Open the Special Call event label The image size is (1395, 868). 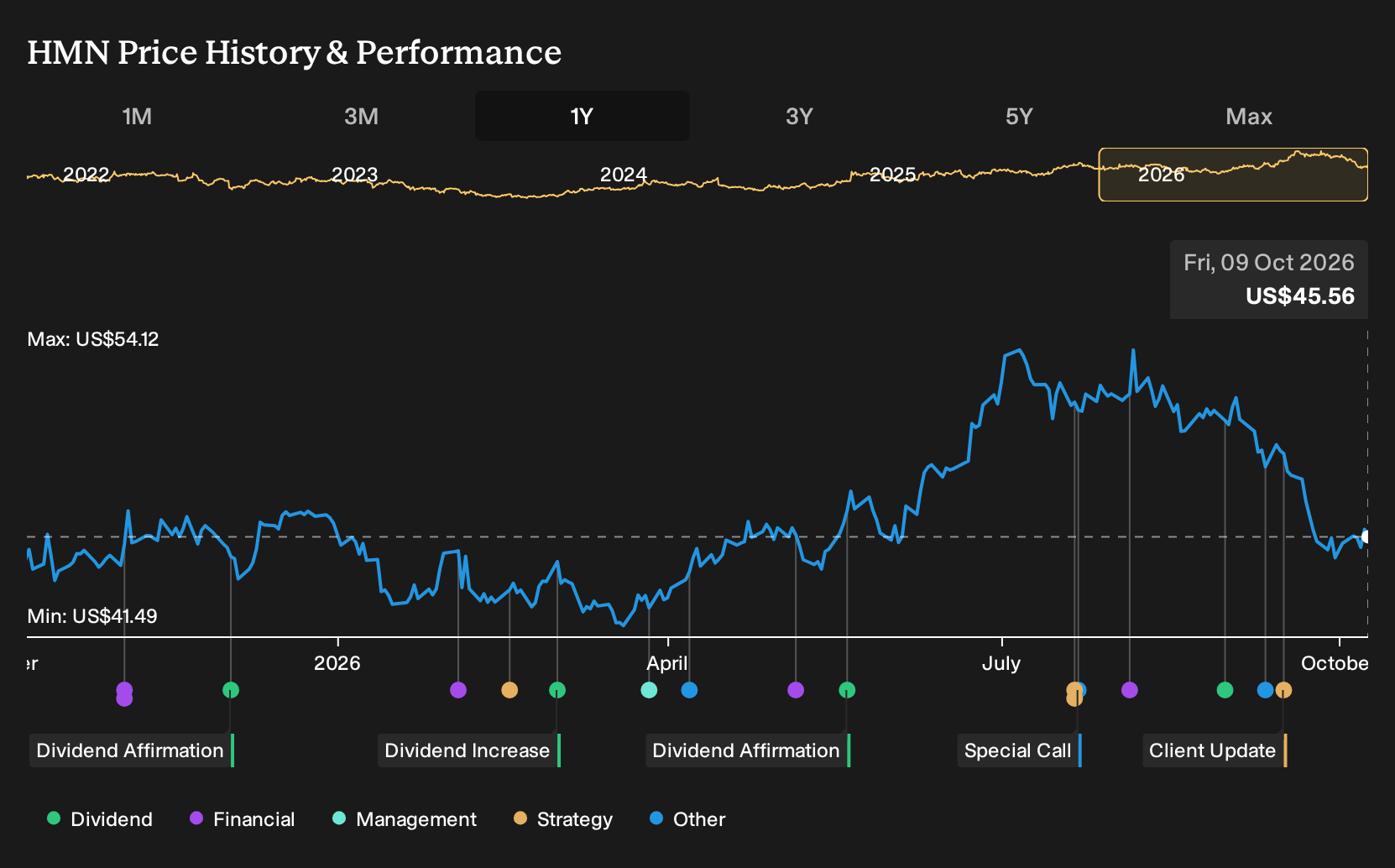(1019, 750)
